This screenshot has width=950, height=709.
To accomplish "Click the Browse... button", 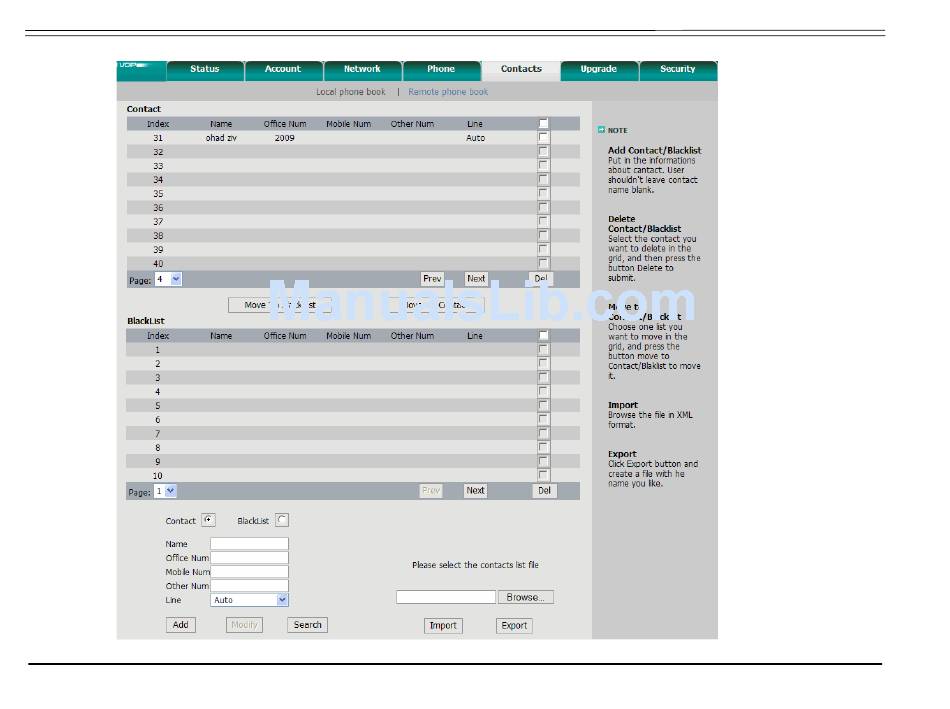I will pos(525,597).
